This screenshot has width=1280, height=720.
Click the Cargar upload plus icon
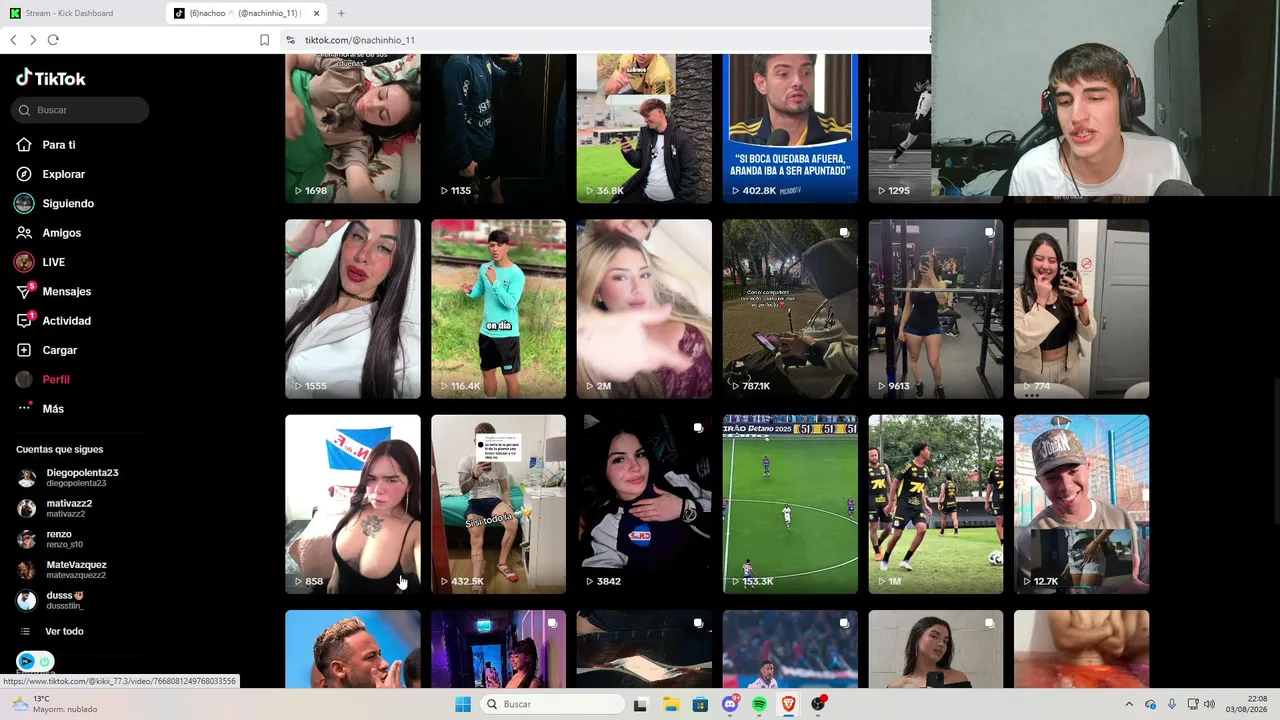click(x=24, y=350)
